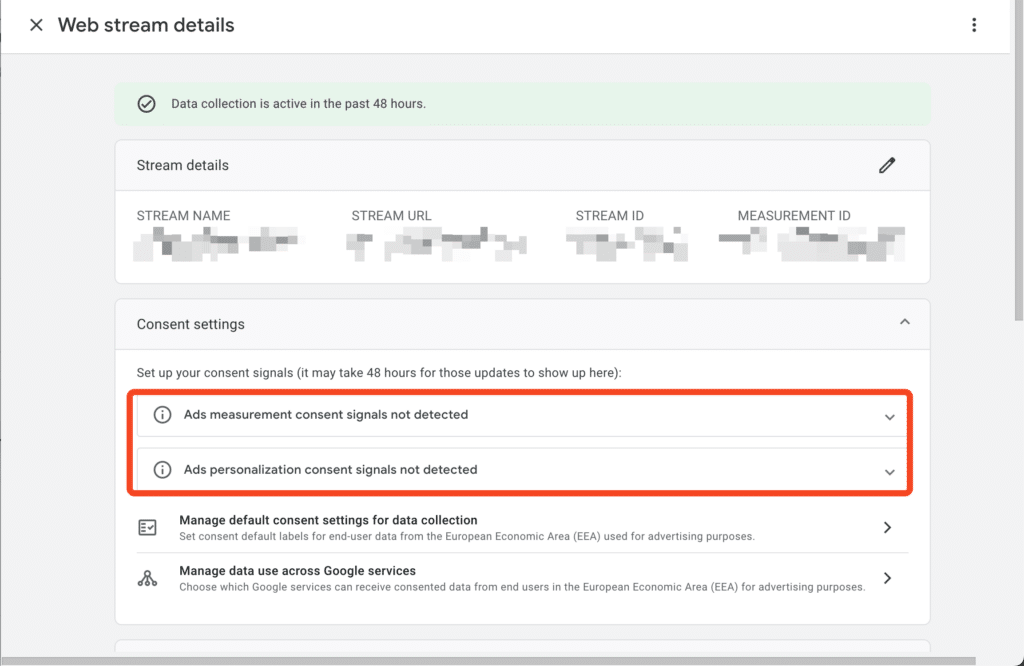Click the info icon beside Ads personalization signals
This screenshot has height=666, width=1024.
pos(162,470)
